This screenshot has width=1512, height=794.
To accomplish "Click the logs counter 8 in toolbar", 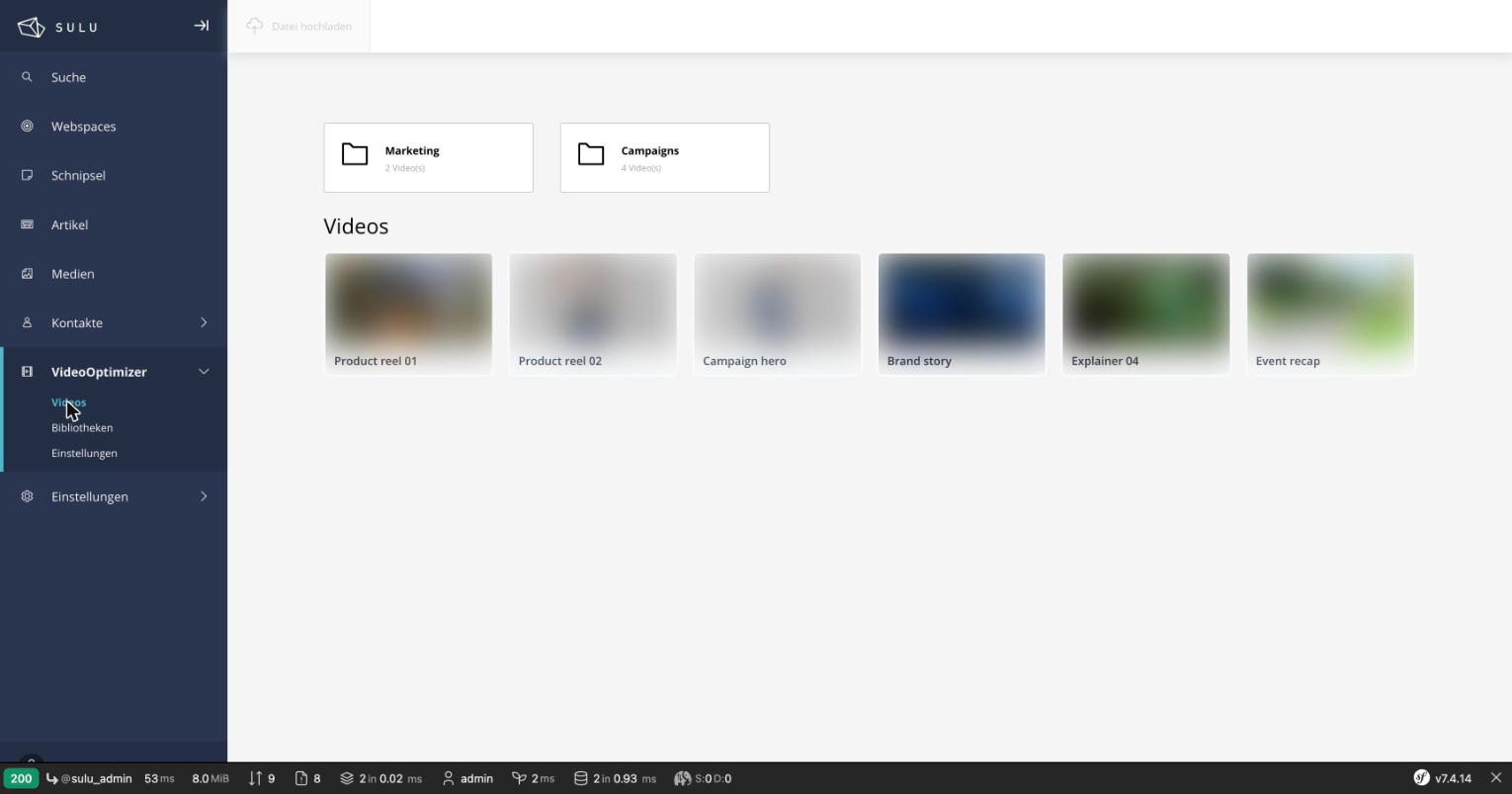I will click(x=307, y=778).
